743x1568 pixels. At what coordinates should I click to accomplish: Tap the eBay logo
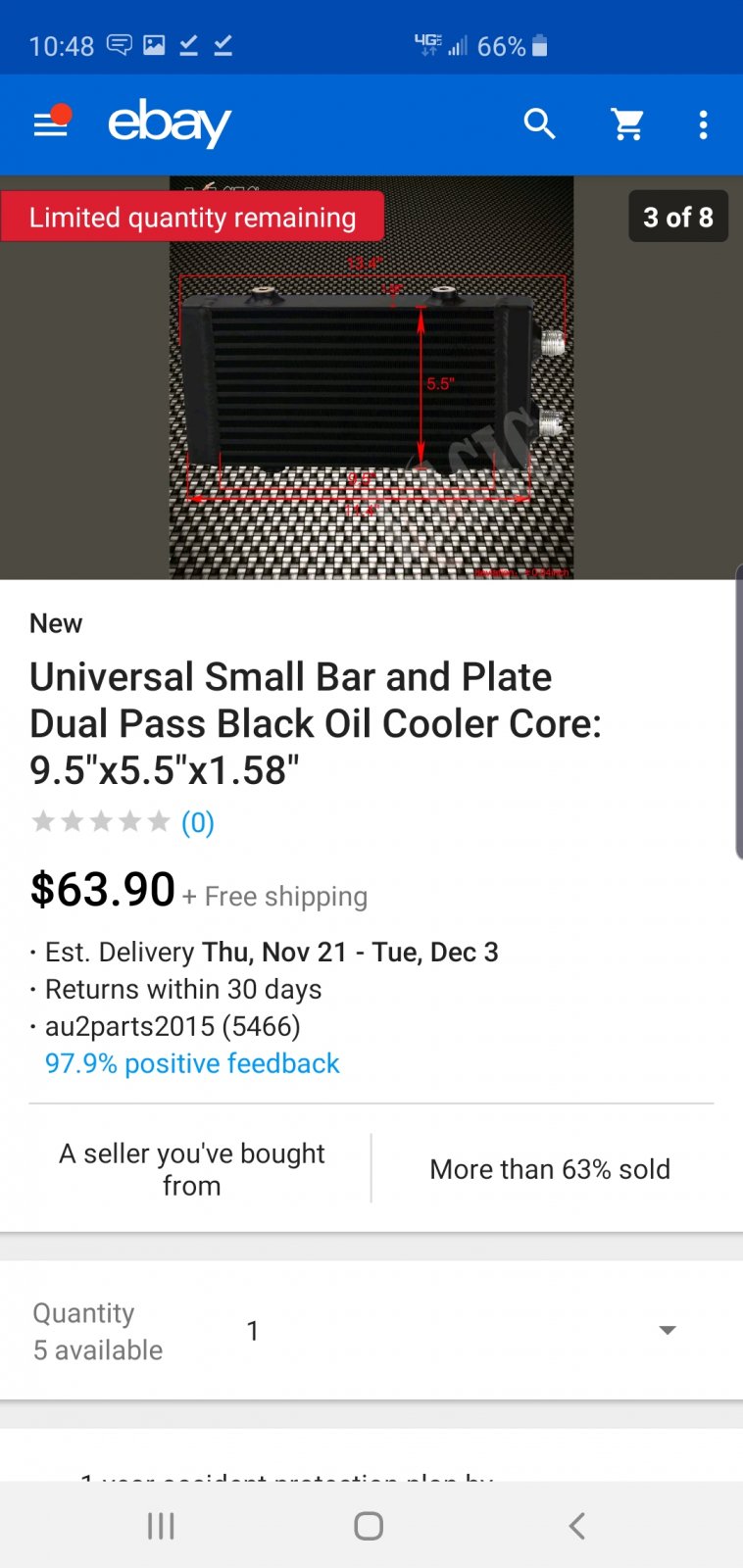pos(169,124)
